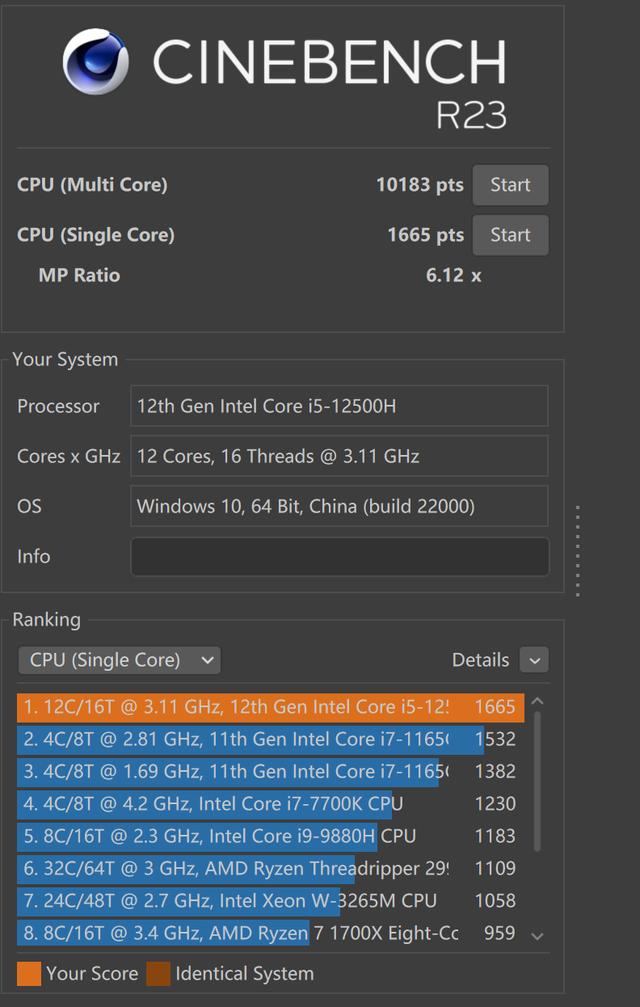Select the i7-7700K ranking entry
640x1007 pixels.
tap(270, 804)
